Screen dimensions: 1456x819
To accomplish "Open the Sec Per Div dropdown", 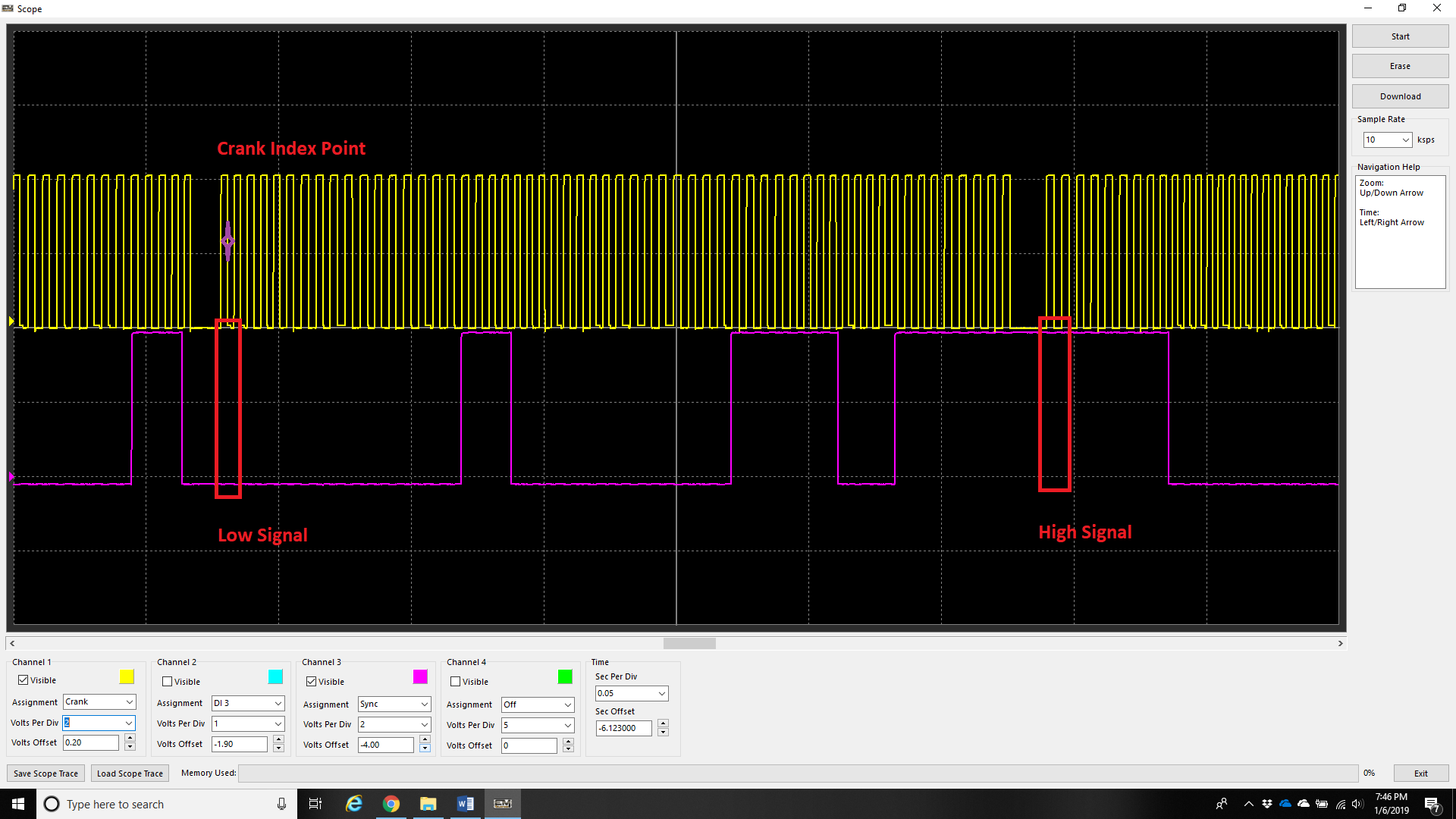I will [632, 694].
